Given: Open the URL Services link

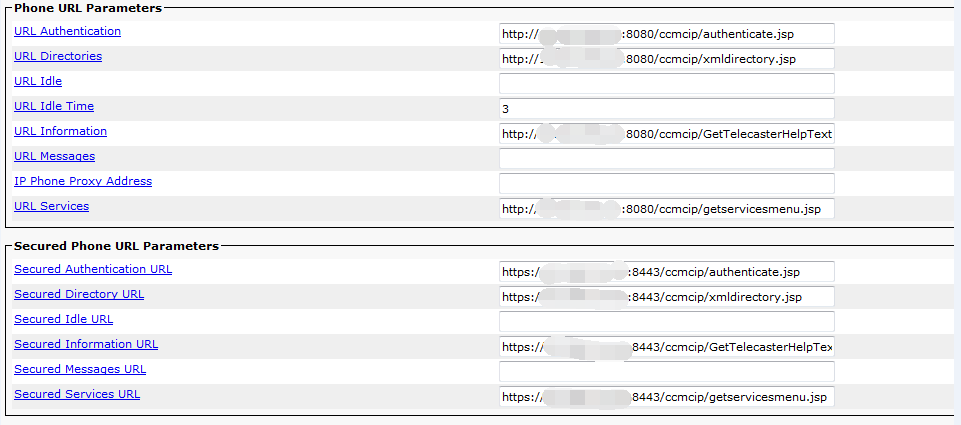Looking at the screenshot, I should point(51,207).
